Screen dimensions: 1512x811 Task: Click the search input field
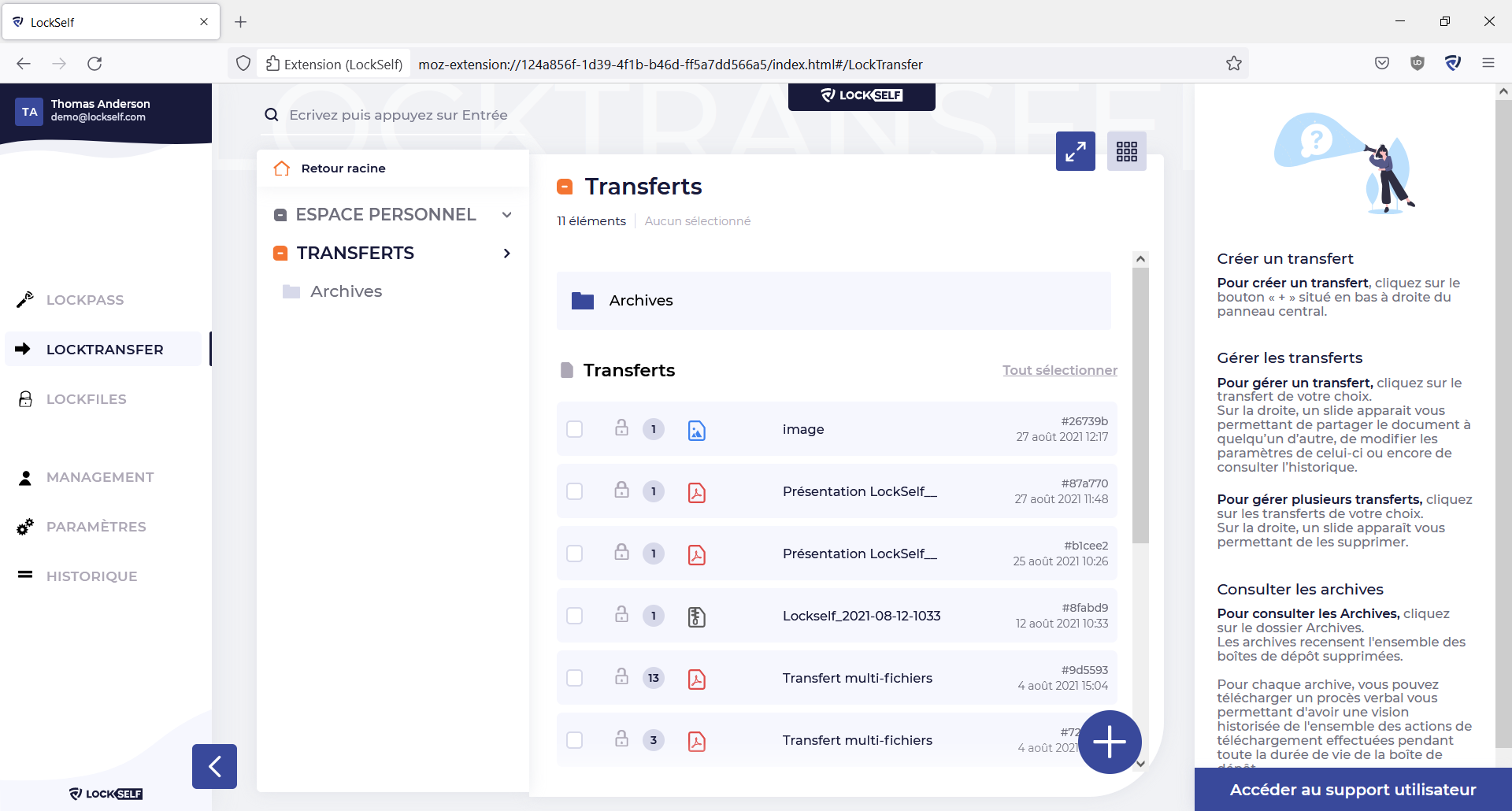click(x=398, y=115)
